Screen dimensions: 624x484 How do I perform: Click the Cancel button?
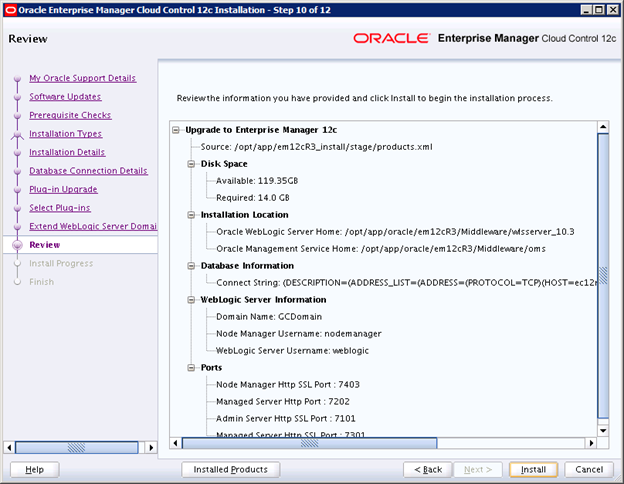click(589, 470)
